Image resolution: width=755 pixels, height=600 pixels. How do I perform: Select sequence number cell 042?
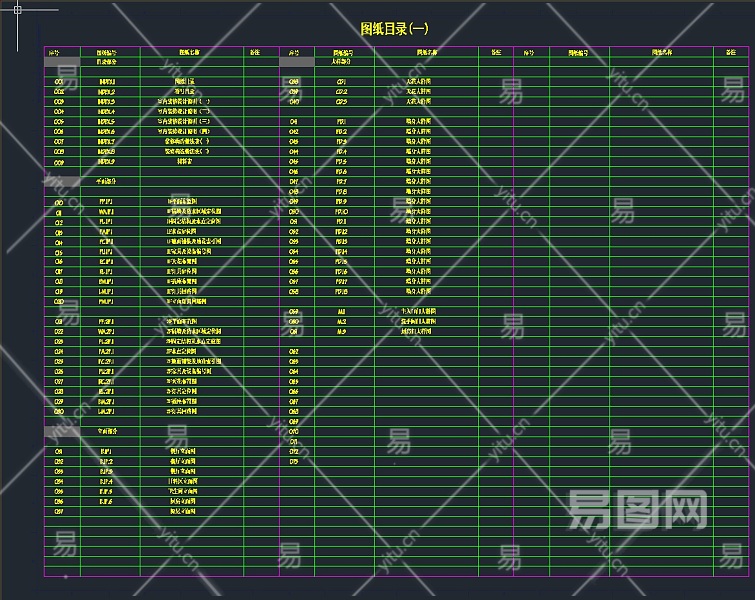point(294,132)
